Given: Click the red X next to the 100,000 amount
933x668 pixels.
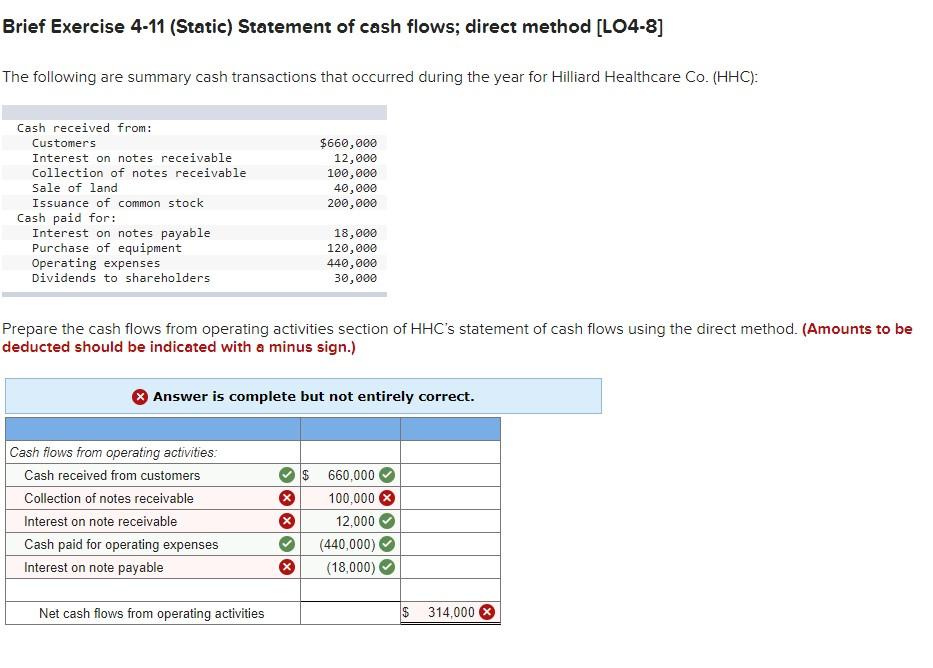Looking at the screenshot, I should click(x=385, y=498).
